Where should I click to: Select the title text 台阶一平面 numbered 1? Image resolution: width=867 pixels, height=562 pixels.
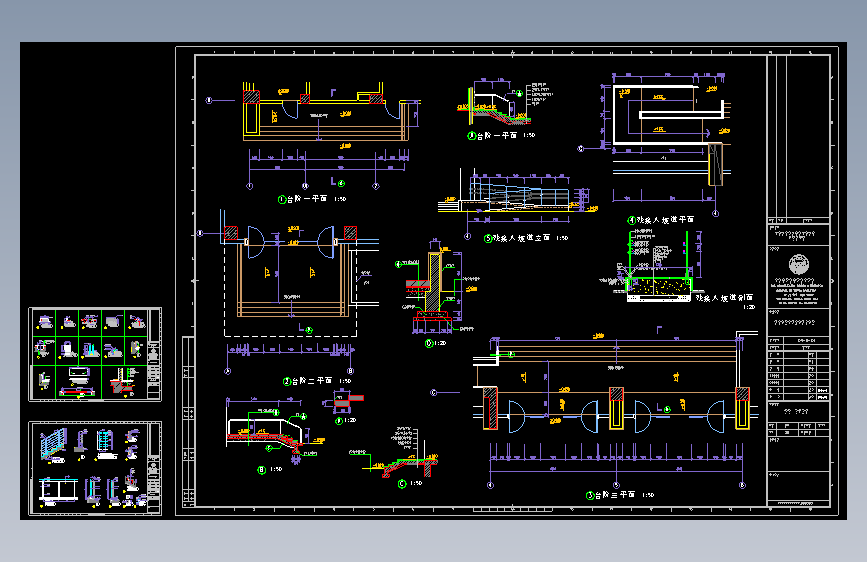point(307,199)
